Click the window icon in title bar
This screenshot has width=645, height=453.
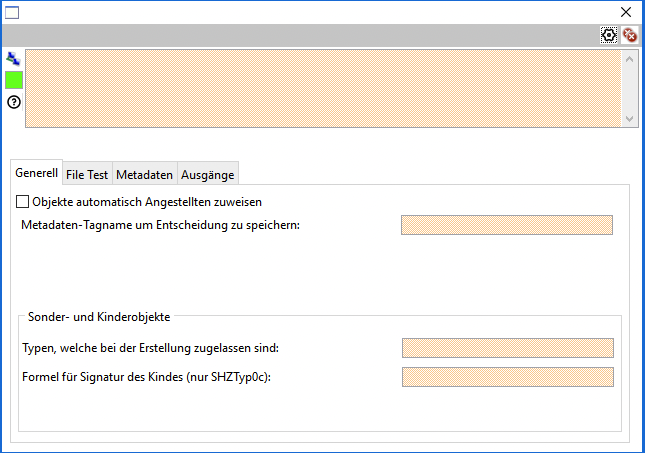pyautogui.click(x=13, y=12)
